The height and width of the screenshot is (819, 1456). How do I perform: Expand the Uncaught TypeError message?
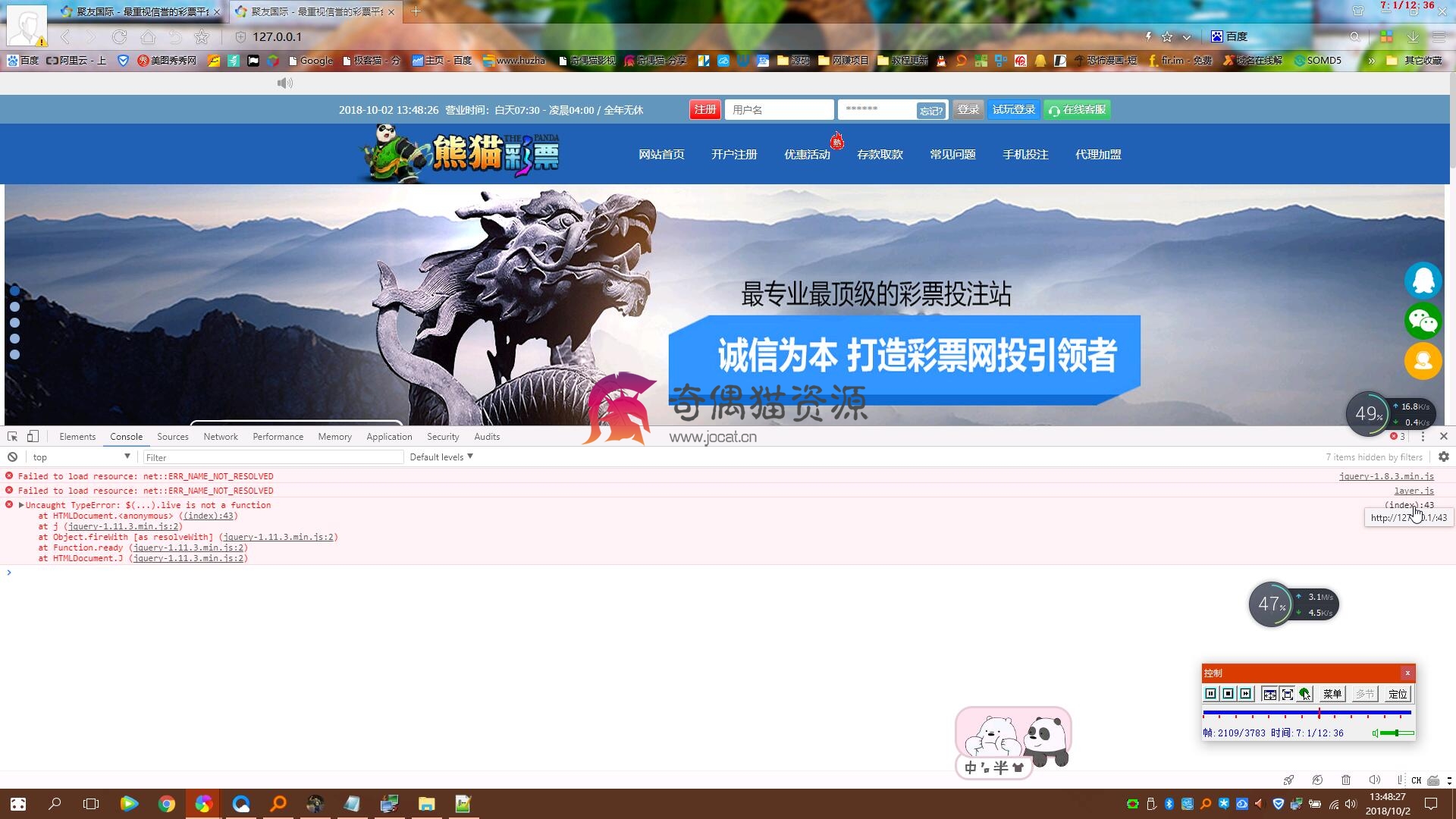click(x=21, y=505)
